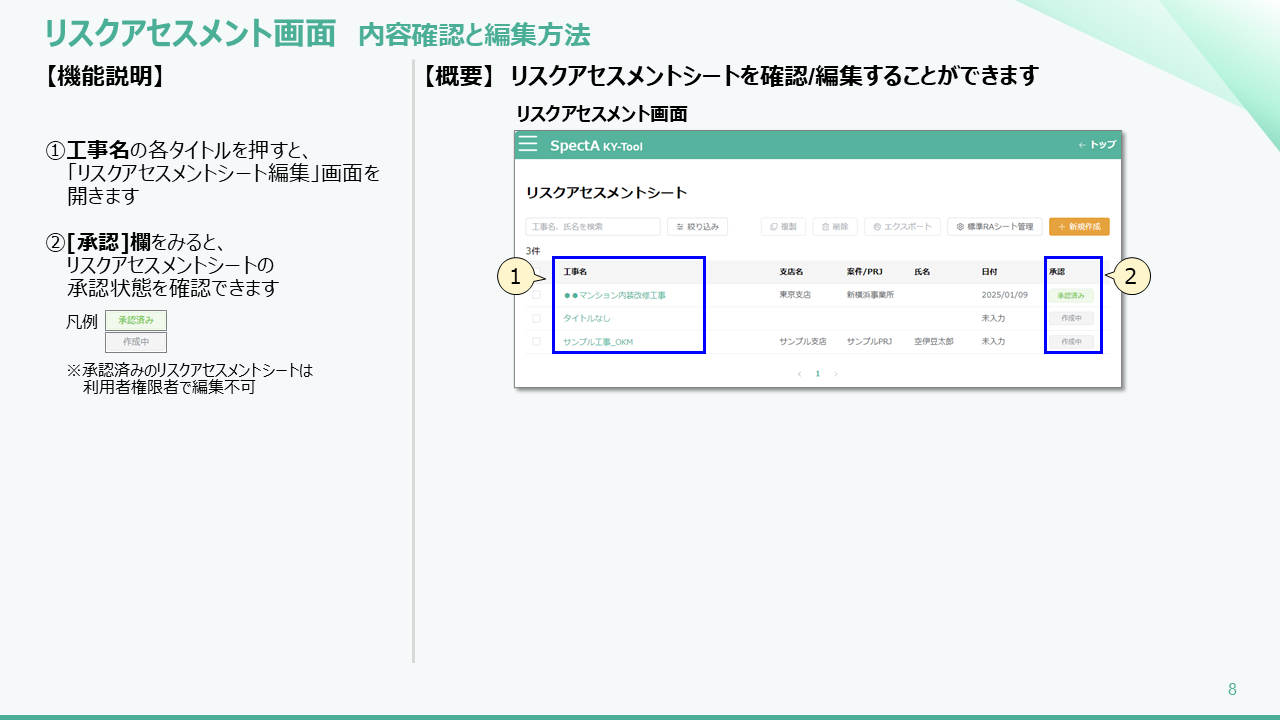The height and width of the screenshot is (720, 1280).
Task: Click the 承認済み status badge
Action: pos(1070,293)
